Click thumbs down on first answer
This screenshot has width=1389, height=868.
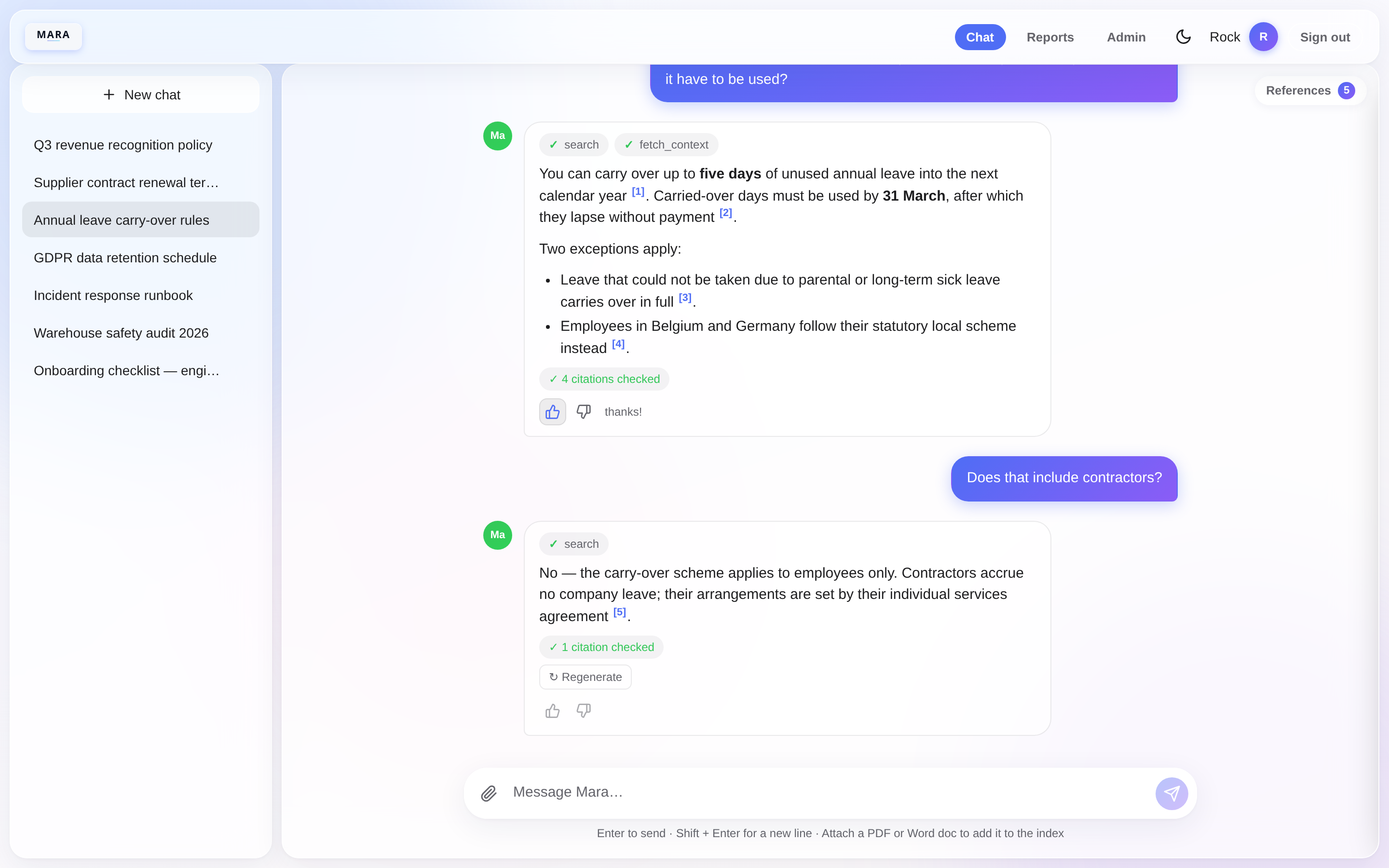pyautogui.click(x=583, y=412)
